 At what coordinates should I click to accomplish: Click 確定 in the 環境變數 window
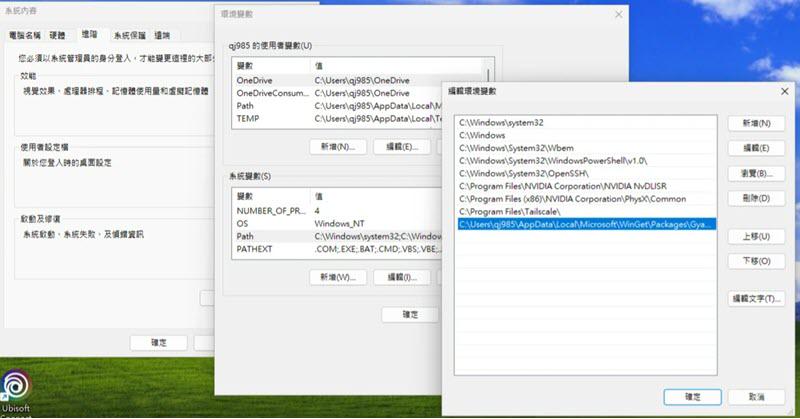tap(410, 314)
